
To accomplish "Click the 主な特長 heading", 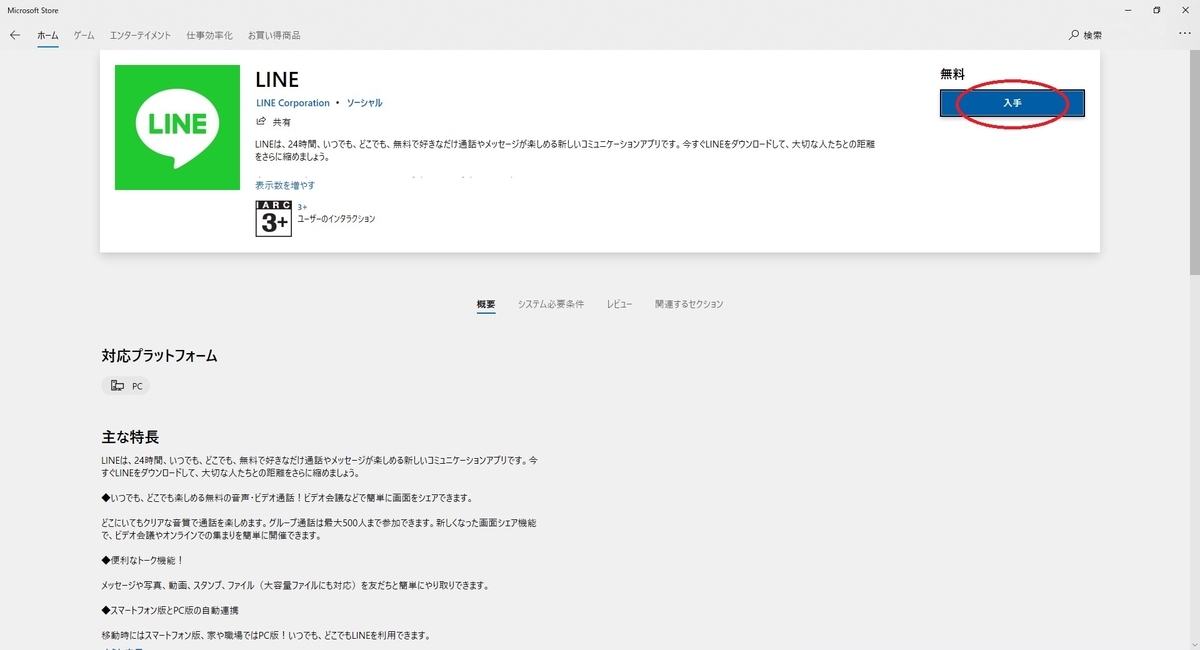I will [x=130, y=437].
